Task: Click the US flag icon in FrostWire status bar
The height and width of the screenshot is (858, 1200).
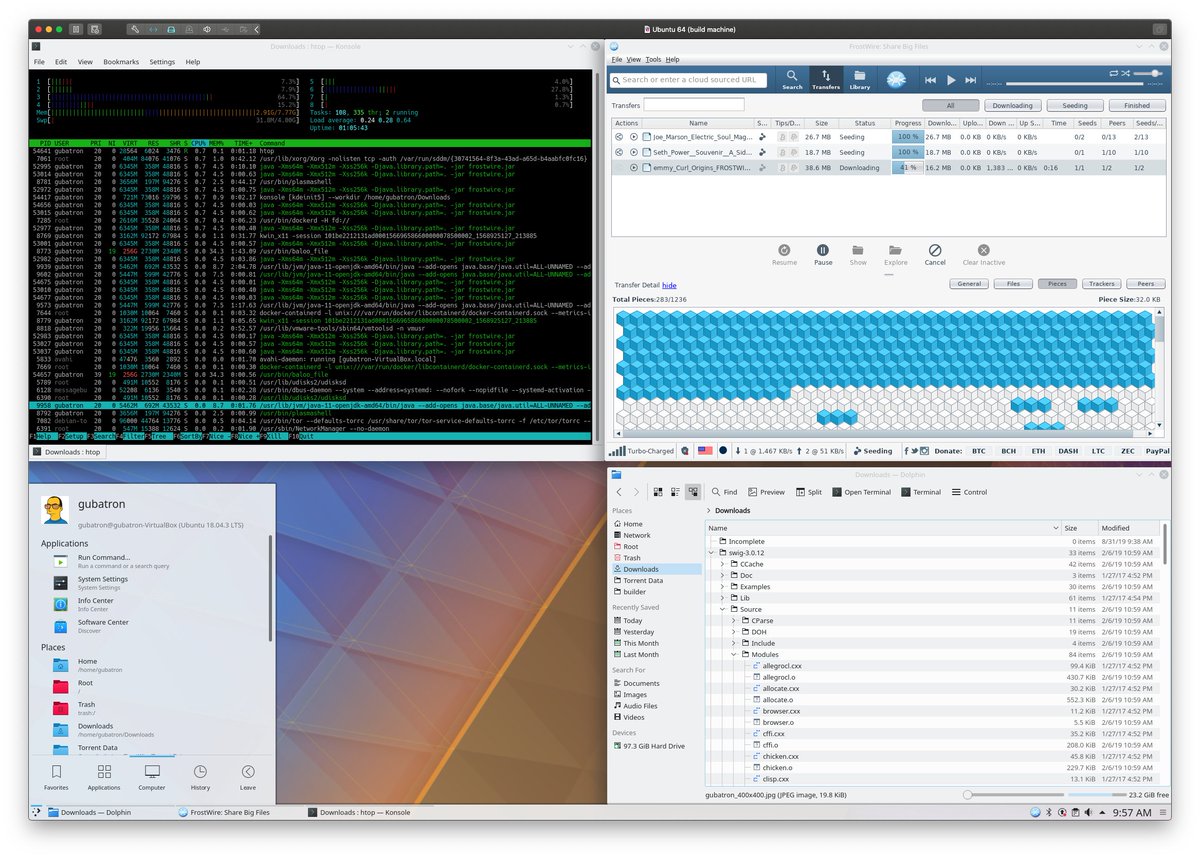Action: tap(705, 451)
